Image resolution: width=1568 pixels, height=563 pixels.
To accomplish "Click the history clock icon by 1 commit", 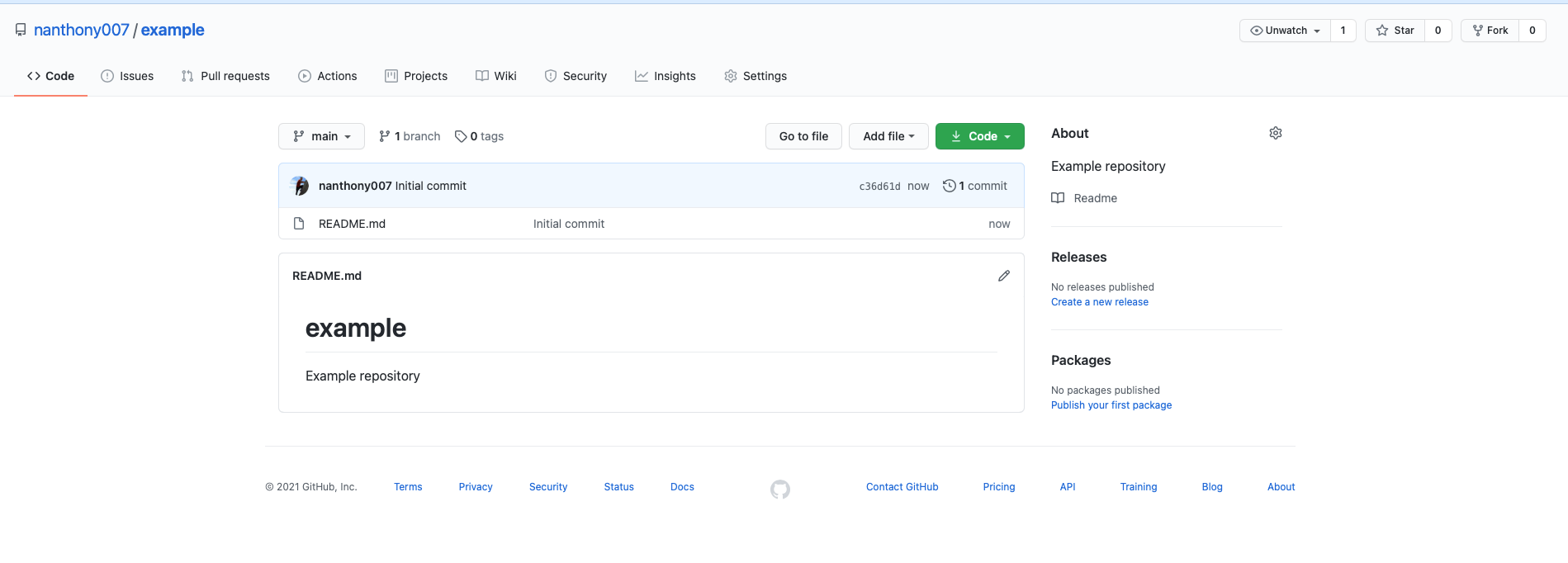I will coord(950,186).
